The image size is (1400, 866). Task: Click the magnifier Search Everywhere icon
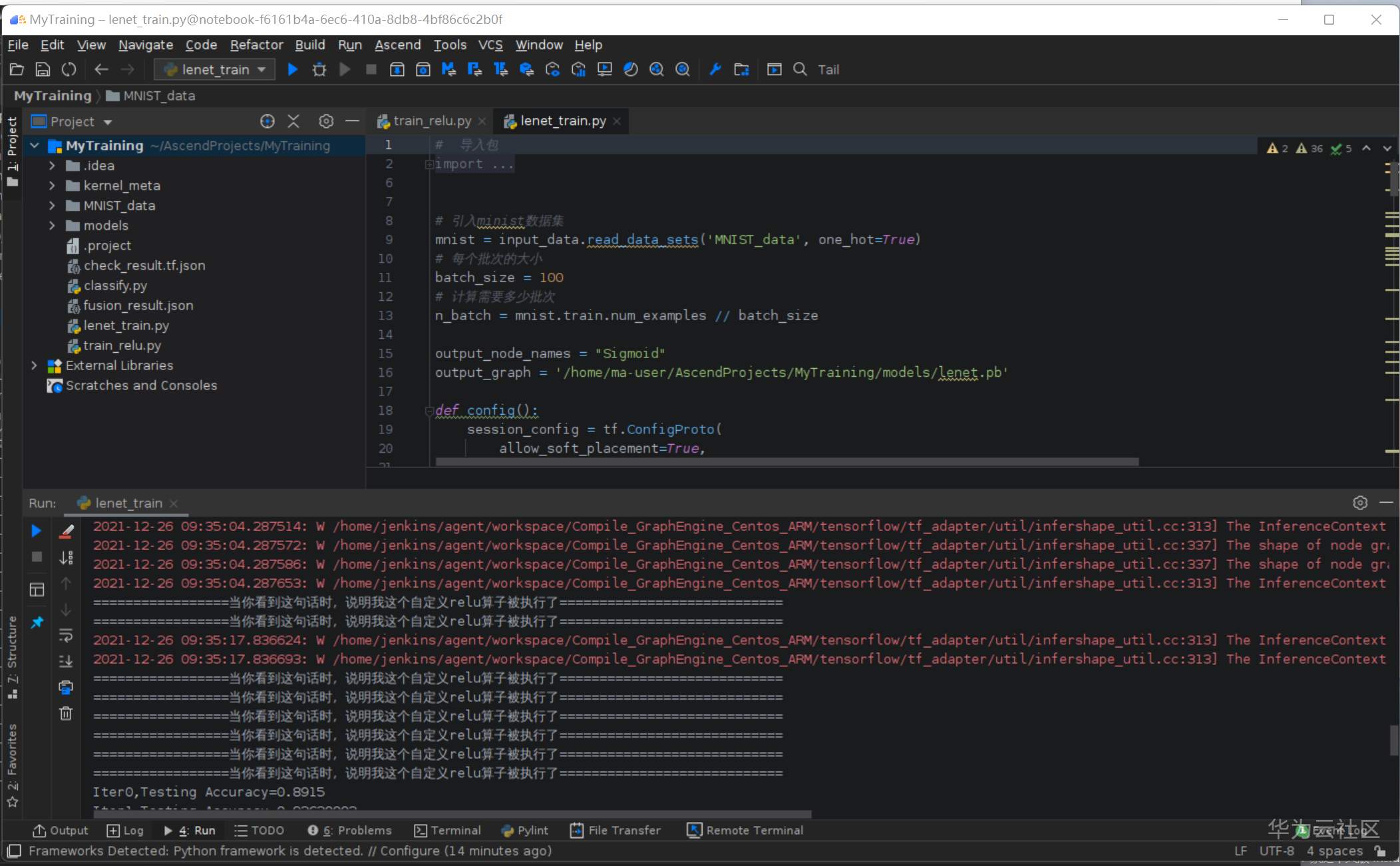(x=800, y=69)
